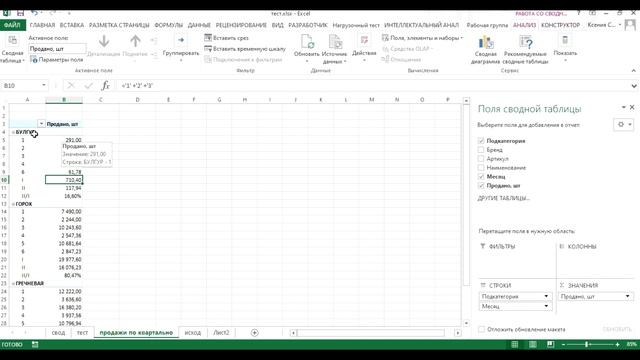The height and width of the screenshot is (360, 640).
Task: Click the Обновить icon
Action: [x=307, y=42]
